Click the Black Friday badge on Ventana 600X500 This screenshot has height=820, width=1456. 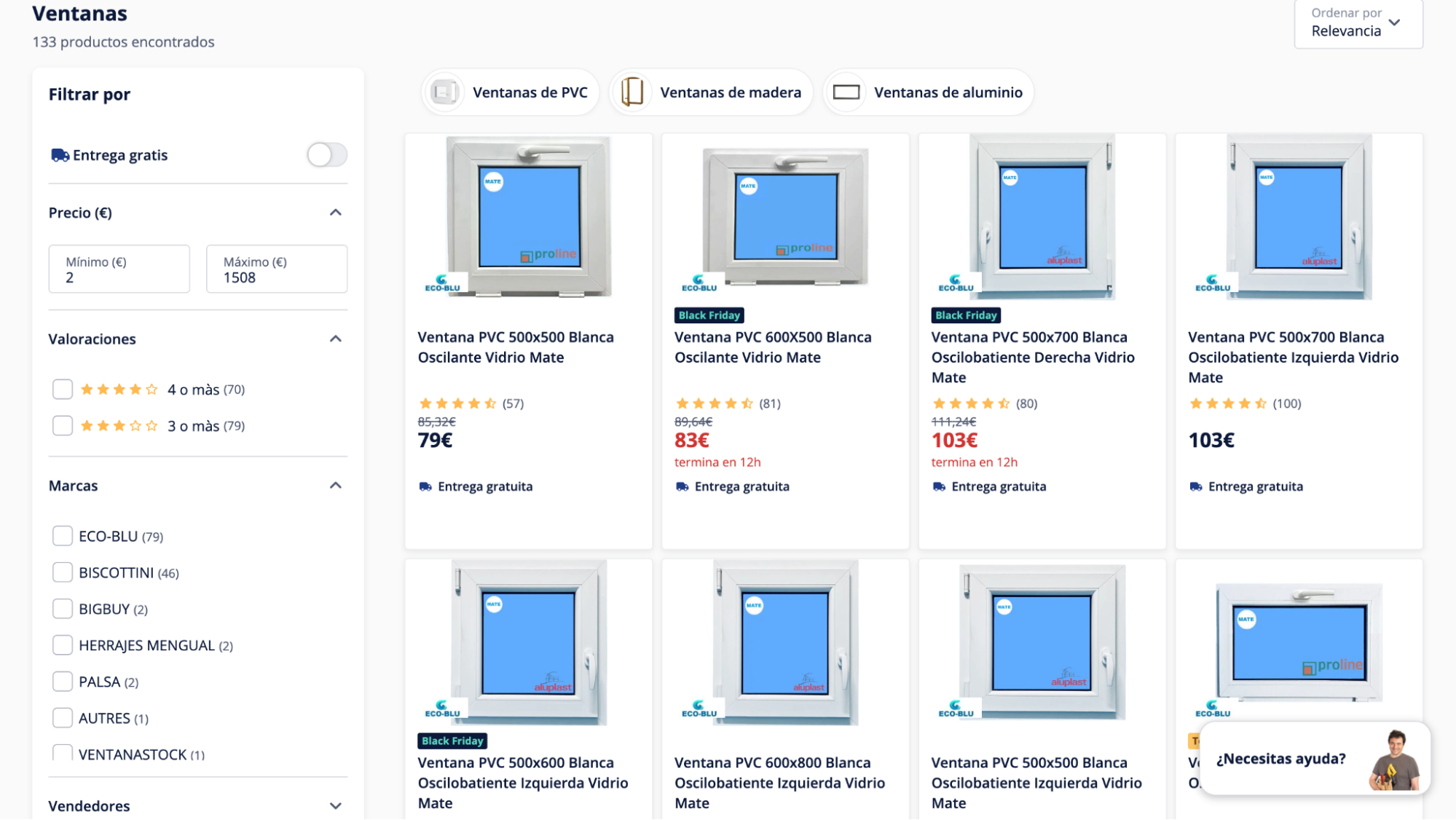[709, 315]
